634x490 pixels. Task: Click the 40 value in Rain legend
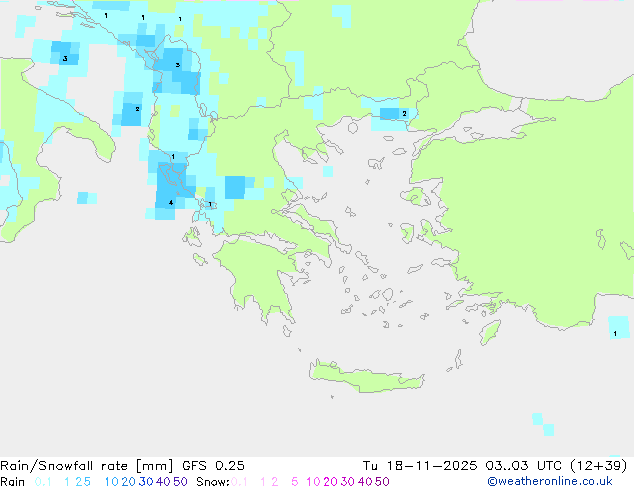click(163, 482)
